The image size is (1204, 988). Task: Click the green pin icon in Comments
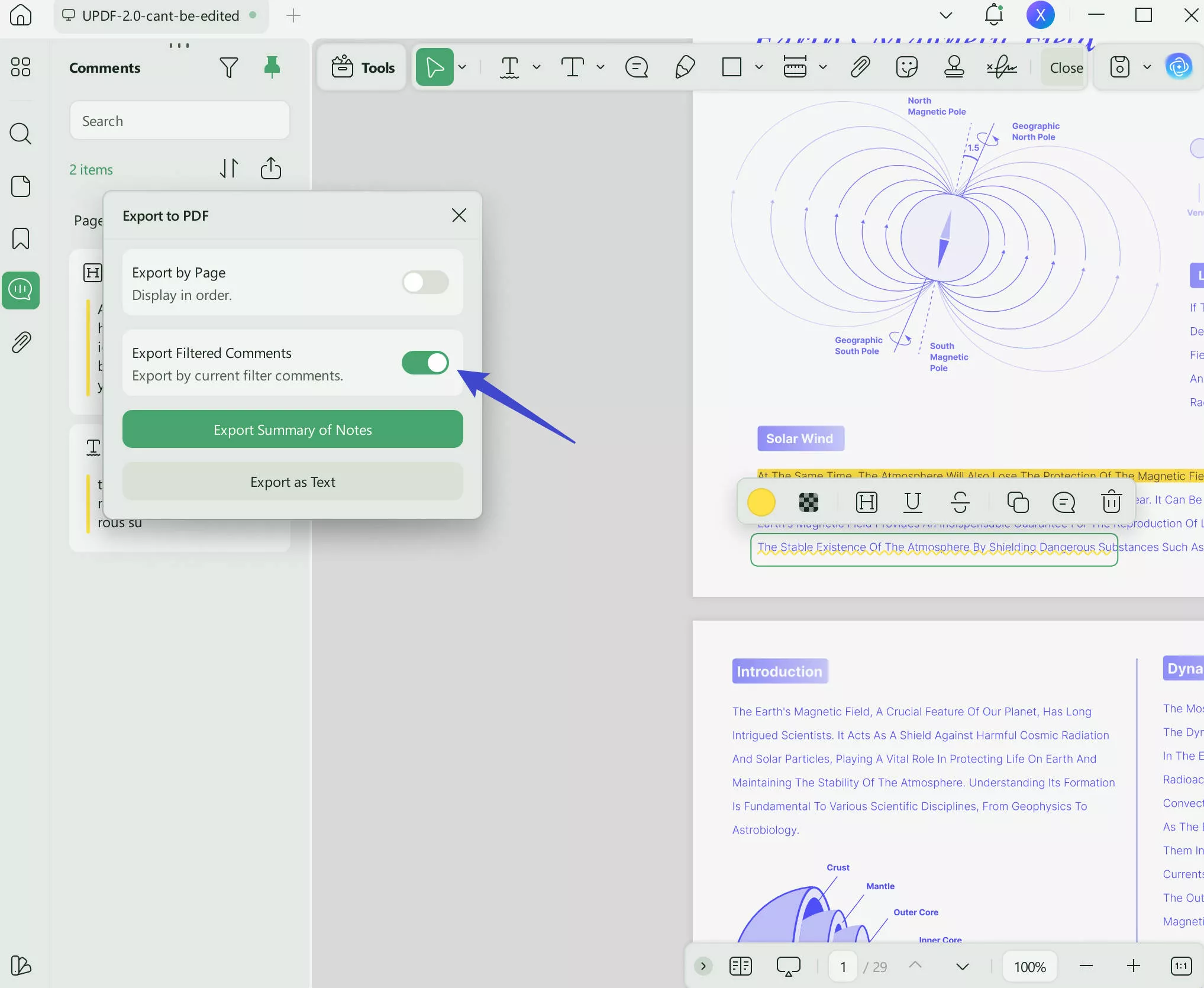272,67
